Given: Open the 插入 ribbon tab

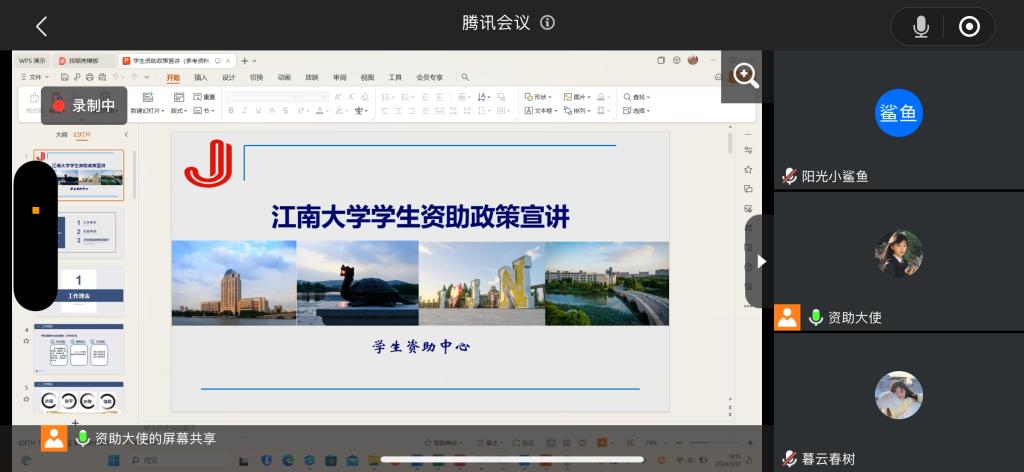Looking at the screenshot, I should click(201, 77).
